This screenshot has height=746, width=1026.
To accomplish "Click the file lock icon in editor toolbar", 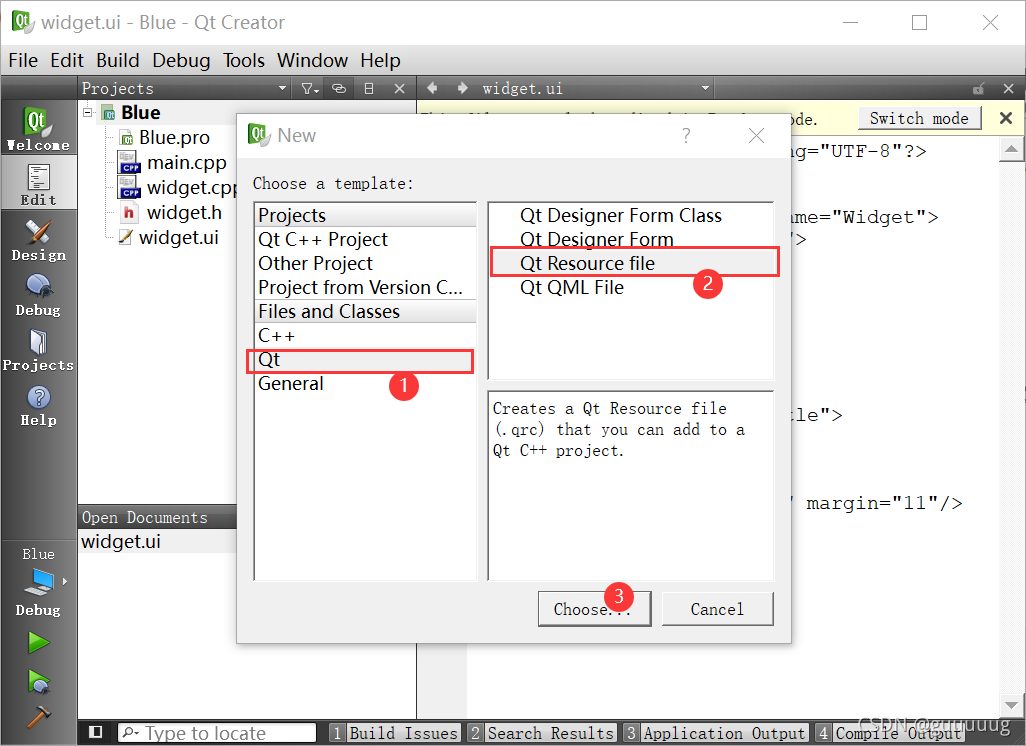I will pos(978,88).
